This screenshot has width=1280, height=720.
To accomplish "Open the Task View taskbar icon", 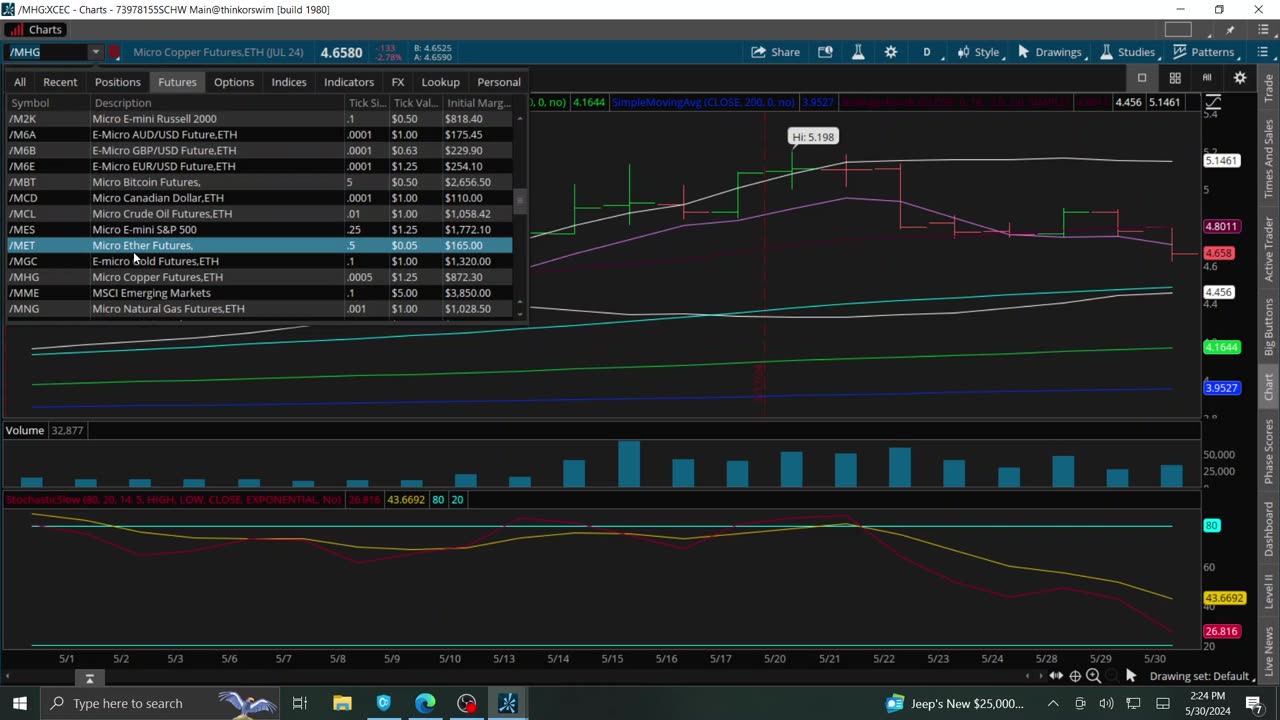I will [x=299, y=703].
